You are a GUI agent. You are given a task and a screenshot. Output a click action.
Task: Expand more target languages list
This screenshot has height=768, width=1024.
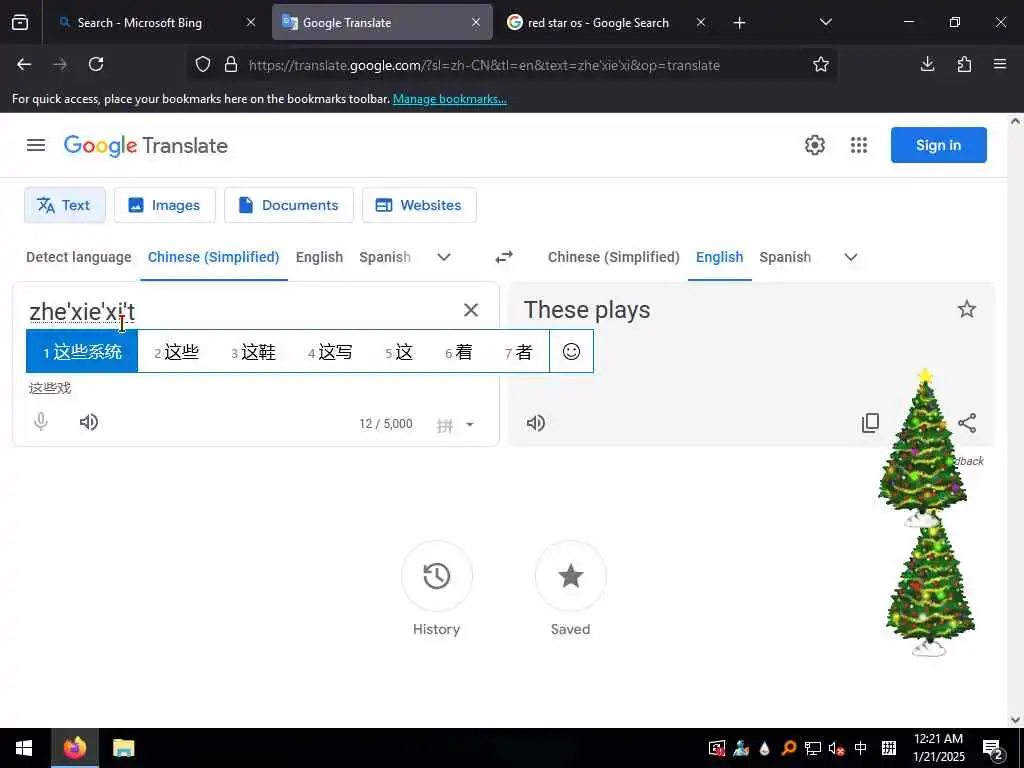pyautogui.click(x=850, y=257)
